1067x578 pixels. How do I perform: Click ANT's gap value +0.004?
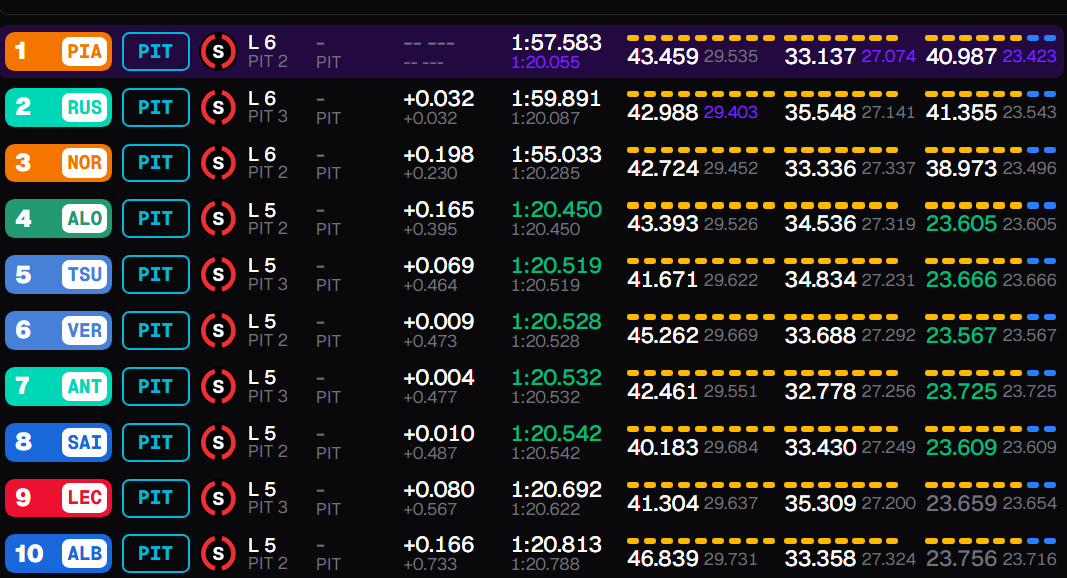pos(439,377)
